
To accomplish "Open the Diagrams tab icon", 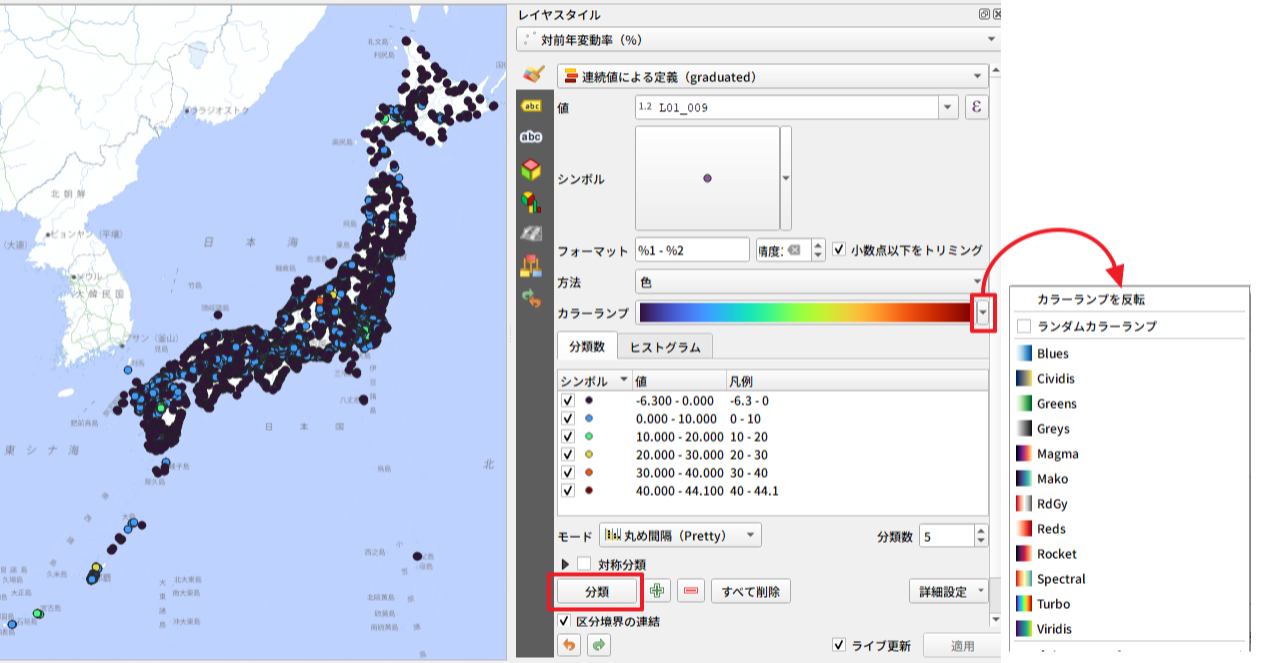I will [x=531, y=202].
